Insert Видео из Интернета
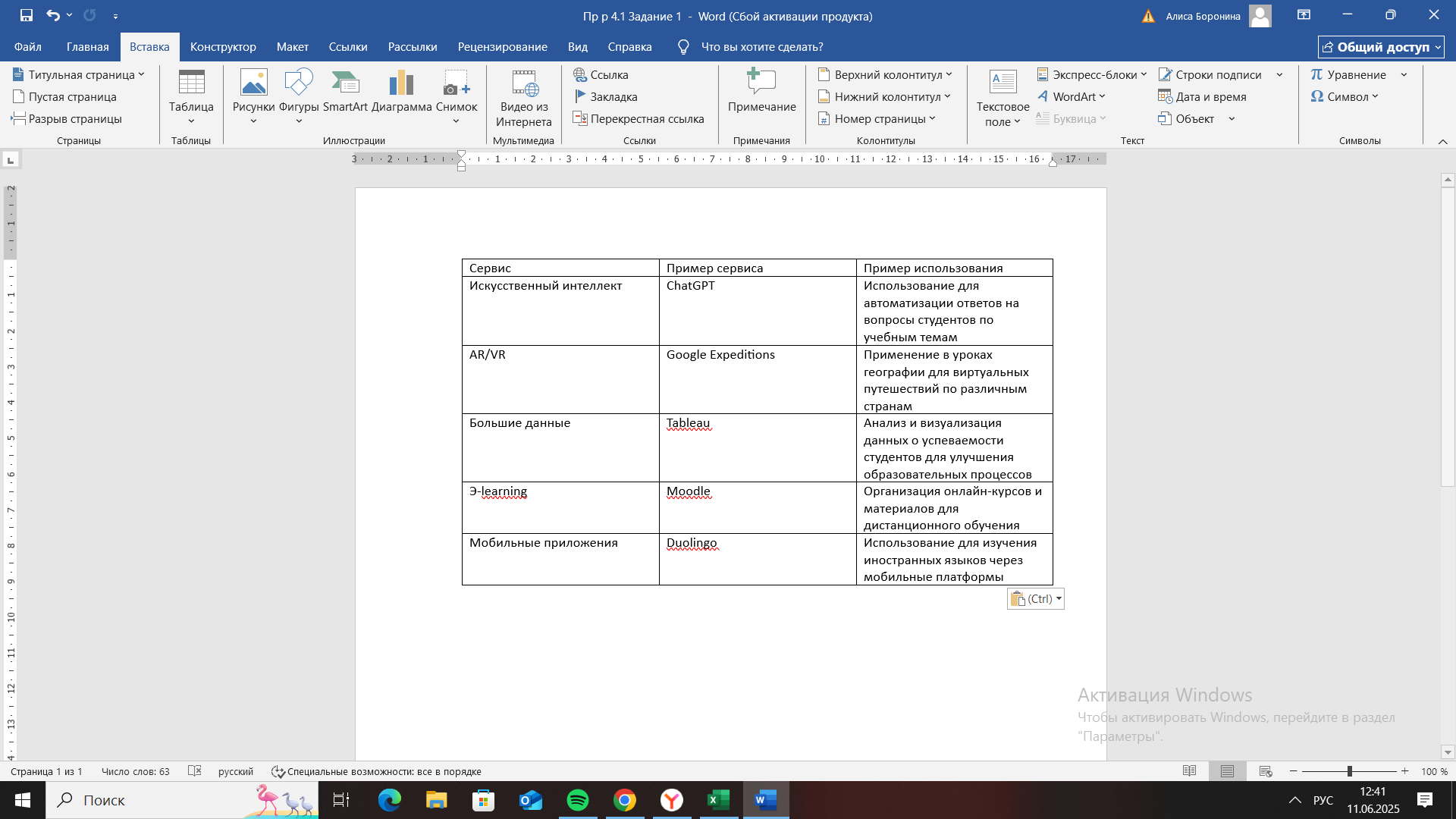The height and width of the screenshot is (819, 1456). tap(523, 83)
